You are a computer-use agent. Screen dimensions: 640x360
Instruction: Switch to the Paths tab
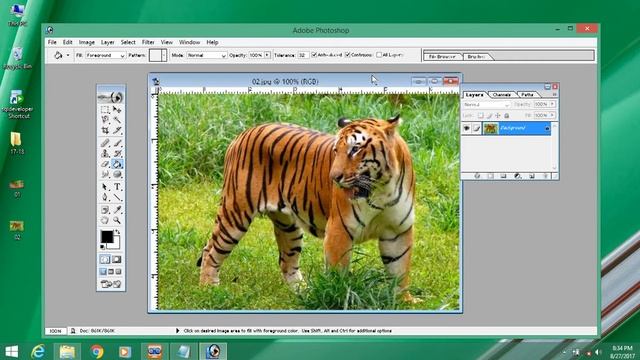click(x=527, y=95)
